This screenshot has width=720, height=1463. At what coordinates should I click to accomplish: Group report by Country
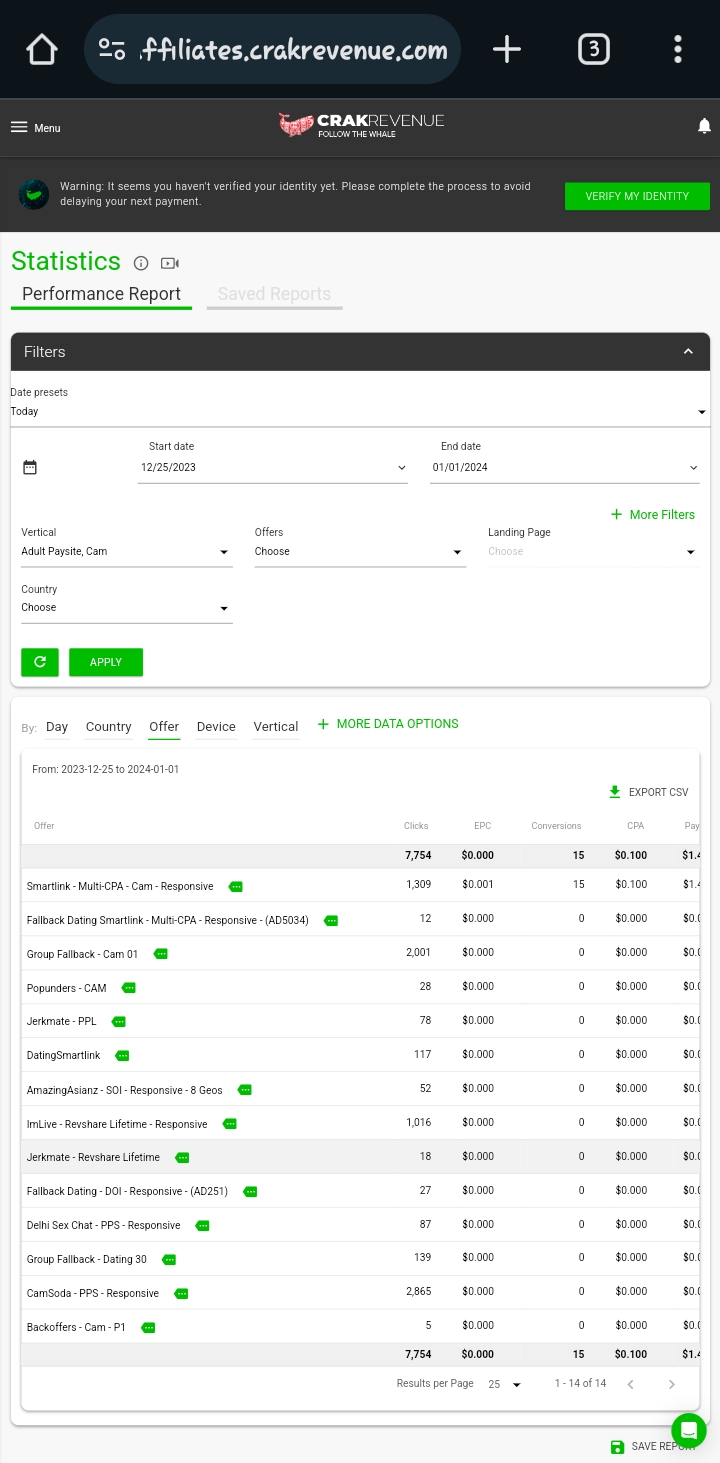pyautogui.click(x=109, y=727)
